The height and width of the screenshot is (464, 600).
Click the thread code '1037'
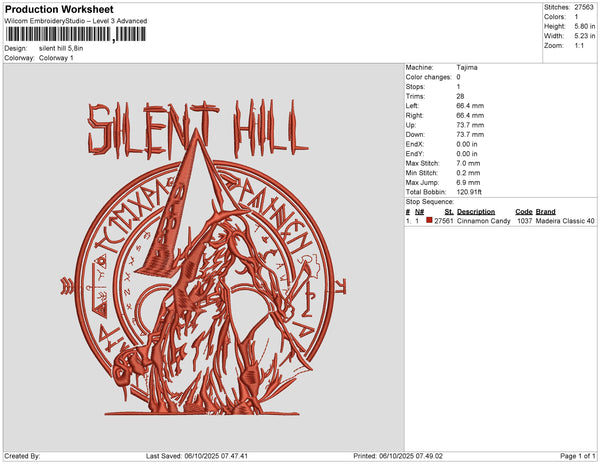click(x=525, y=221)
